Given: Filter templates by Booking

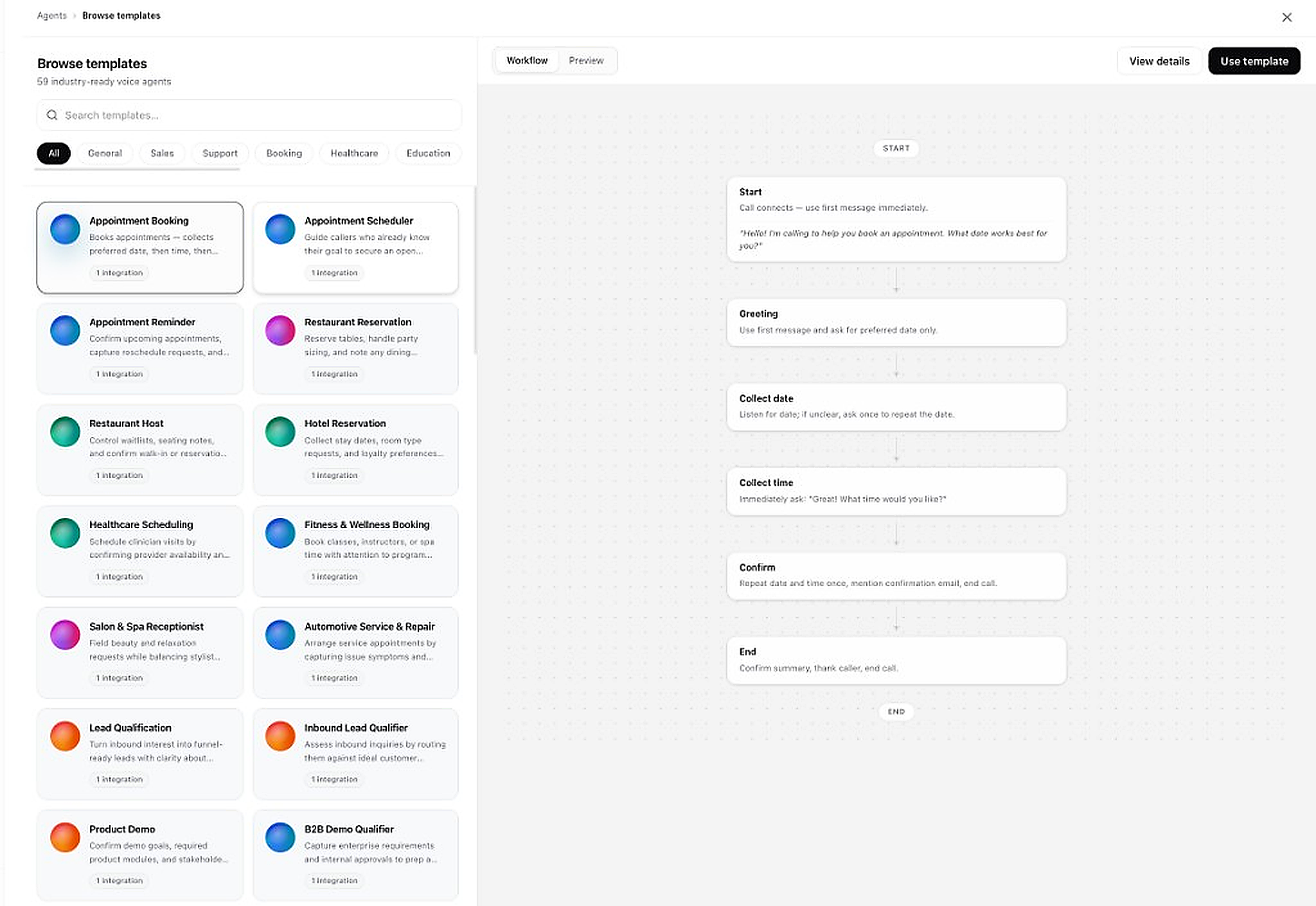Looking at the screenshot, I should pos(284,153).
